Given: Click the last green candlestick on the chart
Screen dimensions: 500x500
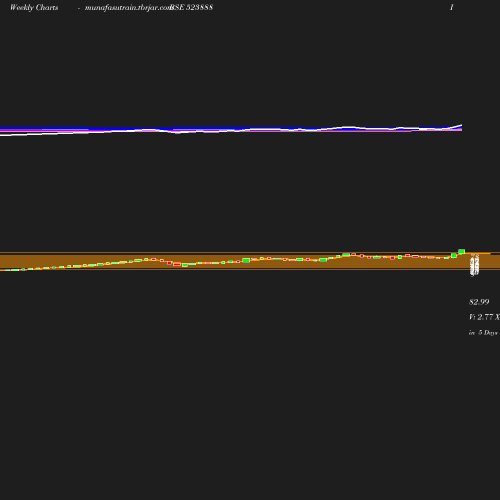Looking at the screenshot, I should [x=462, y=251].
